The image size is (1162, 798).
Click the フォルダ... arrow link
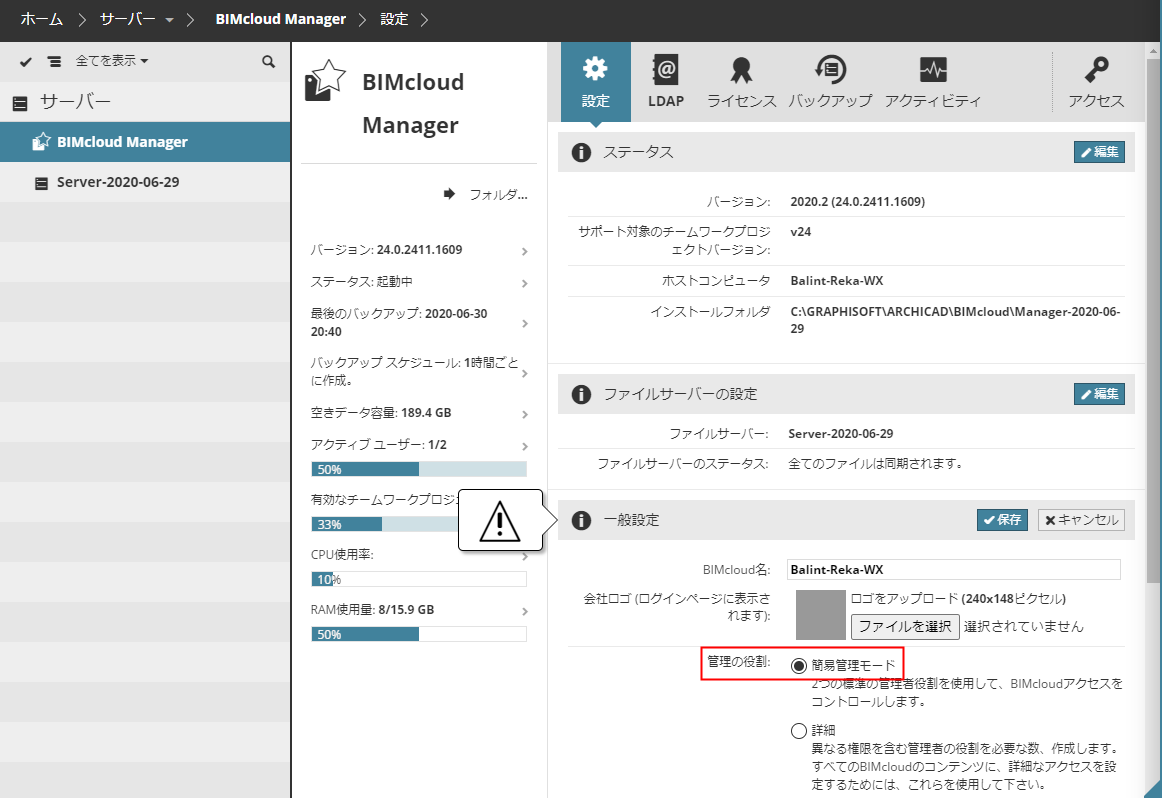[x=485, y=194]
